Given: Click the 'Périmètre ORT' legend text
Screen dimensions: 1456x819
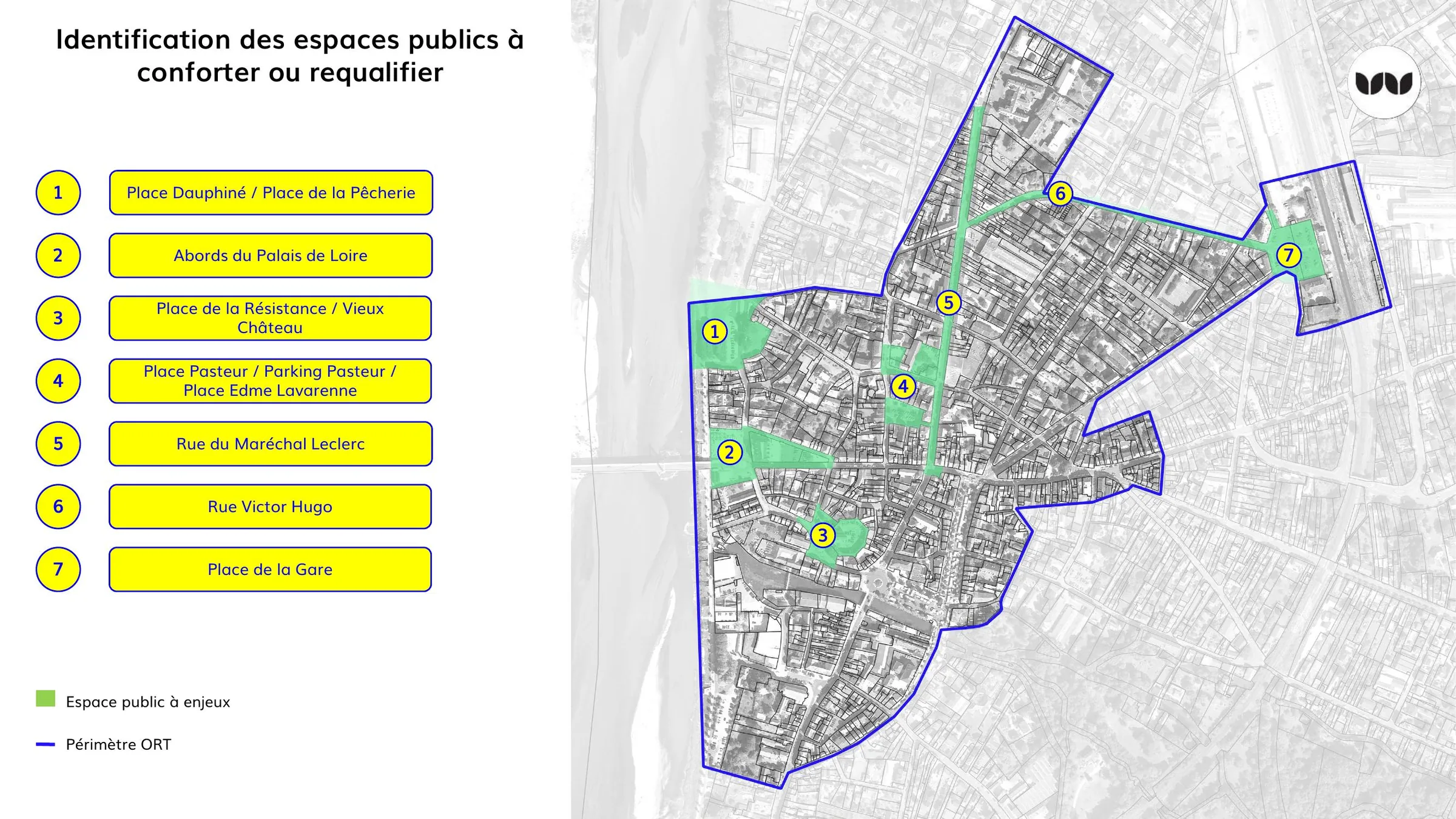Looking at the screenshot, I should click(118, 744).
